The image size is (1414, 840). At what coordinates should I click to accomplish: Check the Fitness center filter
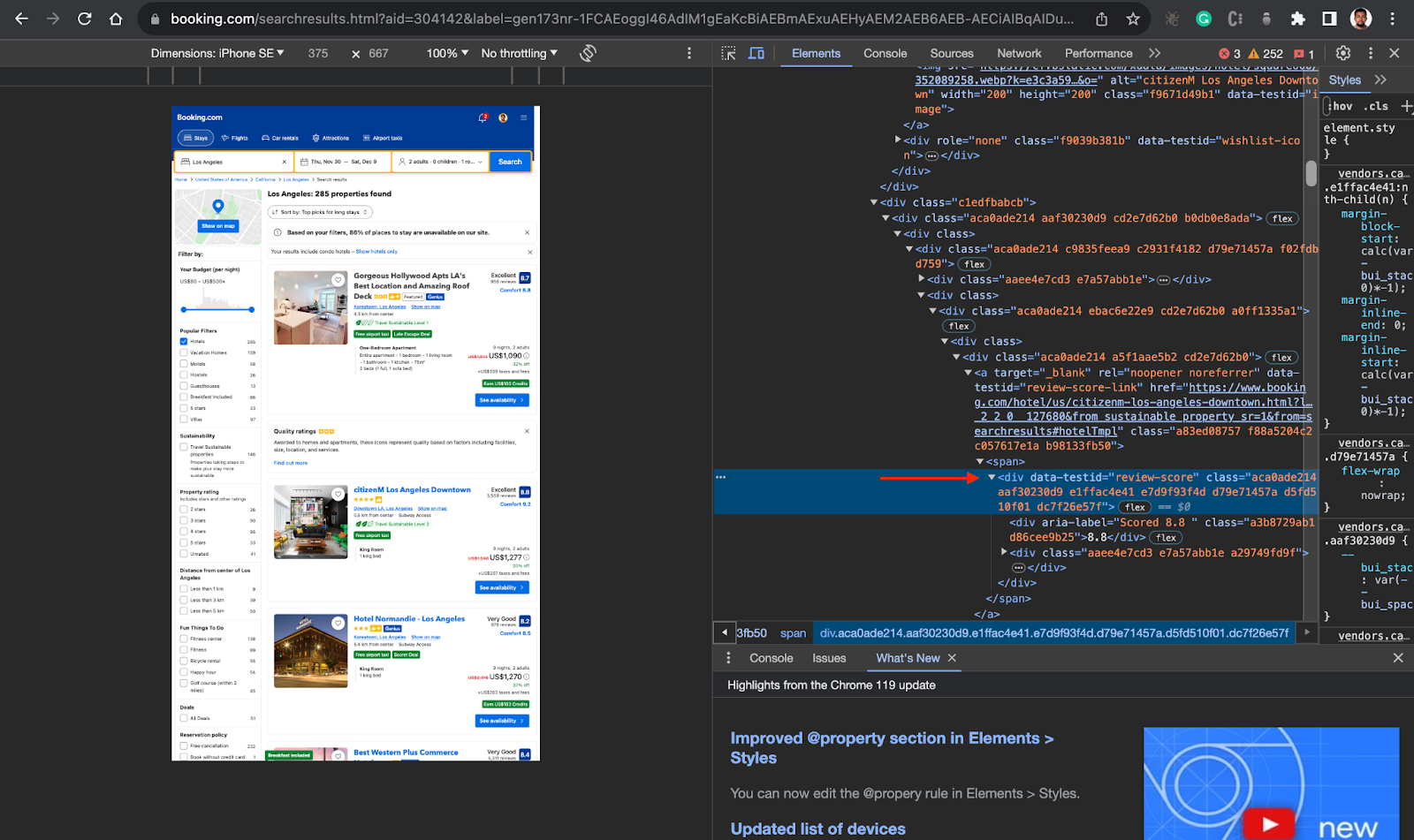click(184, 639)
